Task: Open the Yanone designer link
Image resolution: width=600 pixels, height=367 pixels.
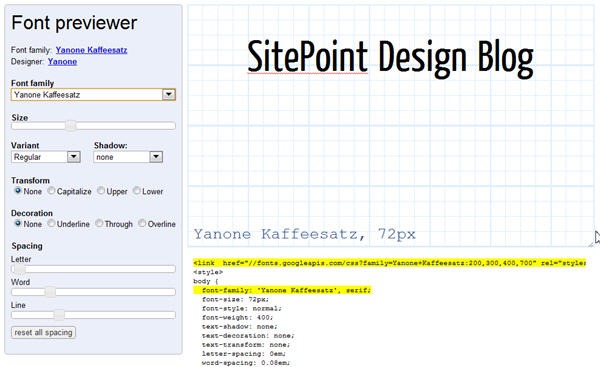Action: point(62,62)
